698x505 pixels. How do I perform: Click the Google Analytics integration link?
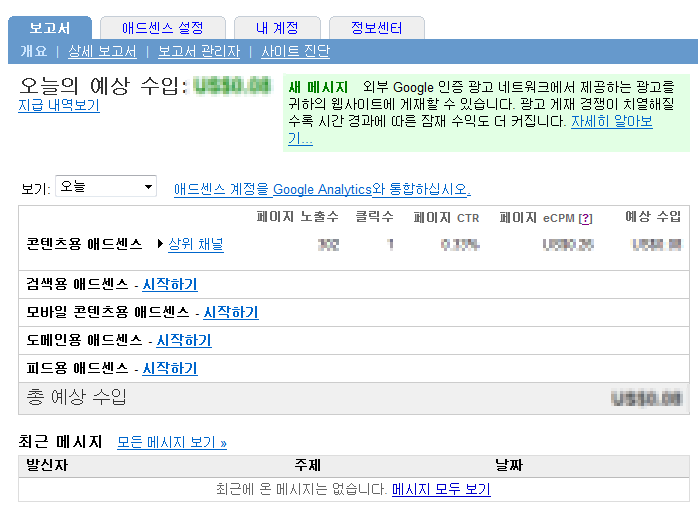tap(322, 189)
